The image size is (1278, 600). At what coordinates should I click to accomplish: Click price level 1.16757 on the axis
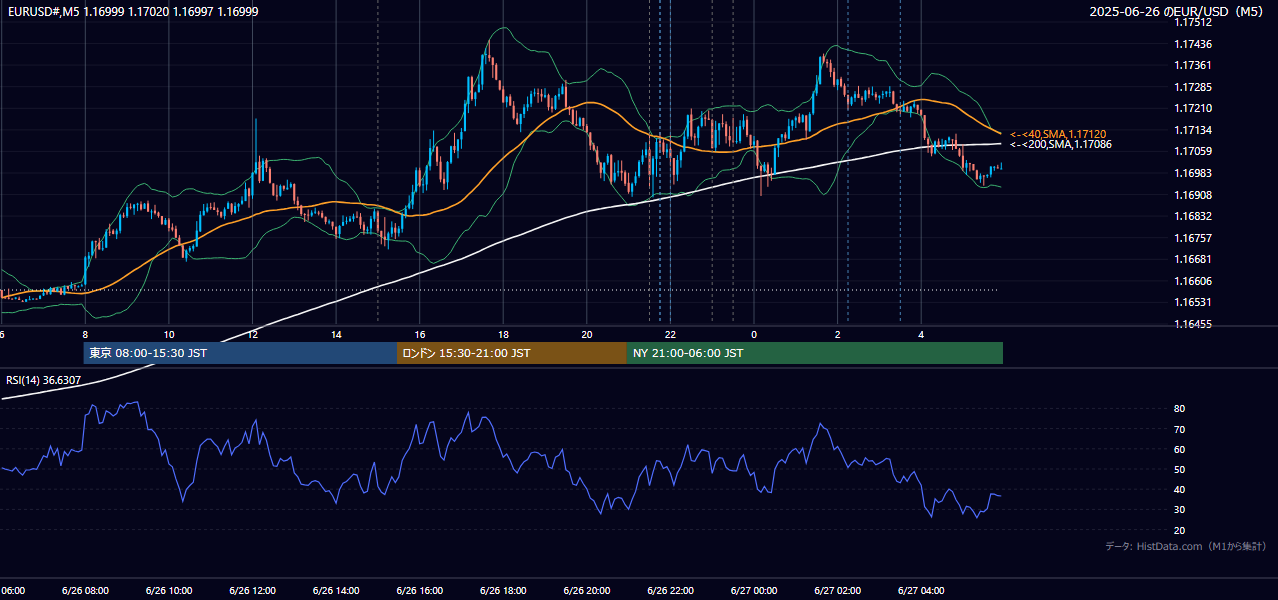pos(1192,238)
